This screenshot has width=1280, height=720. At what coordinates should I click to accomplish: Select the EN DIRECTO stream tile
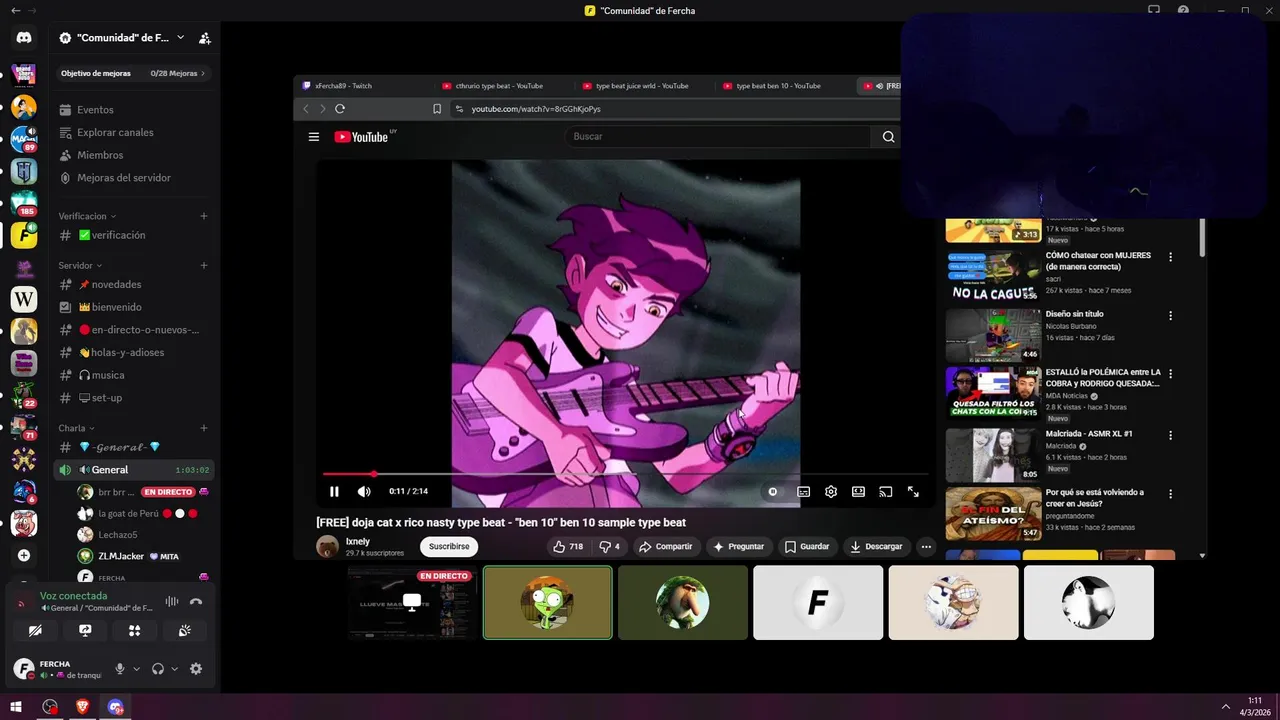coord(412,602)
